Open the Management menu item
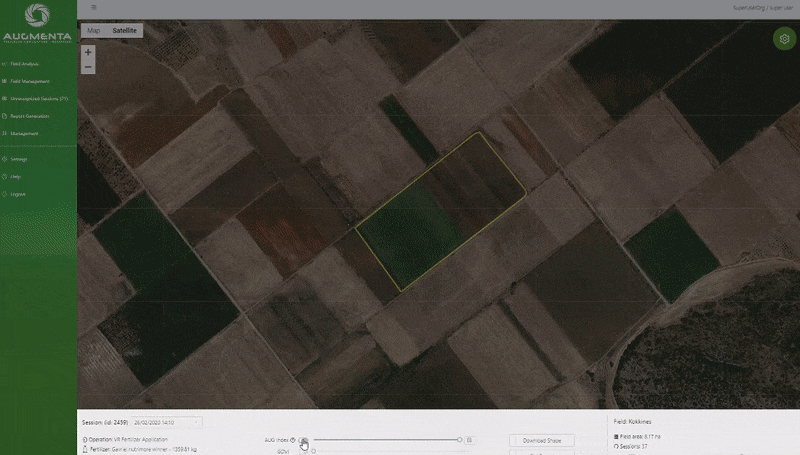Image resolution: width=800 pixels, height=455 pixels. pyautogui.click(x=24, y=133)
